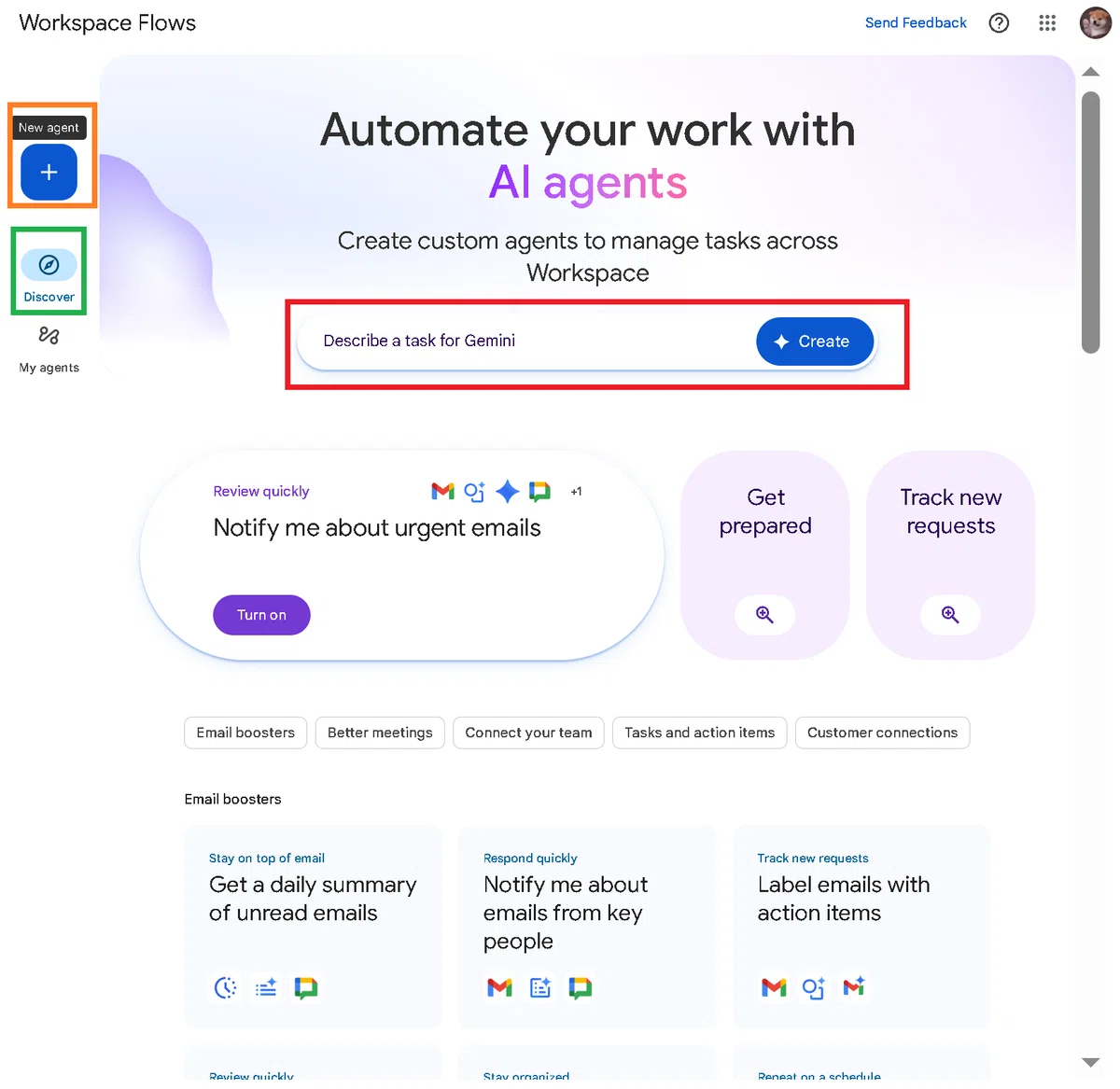Click Gmail icon in urgent emails card
1120x1089 pixels.
(x=442, y=491)
